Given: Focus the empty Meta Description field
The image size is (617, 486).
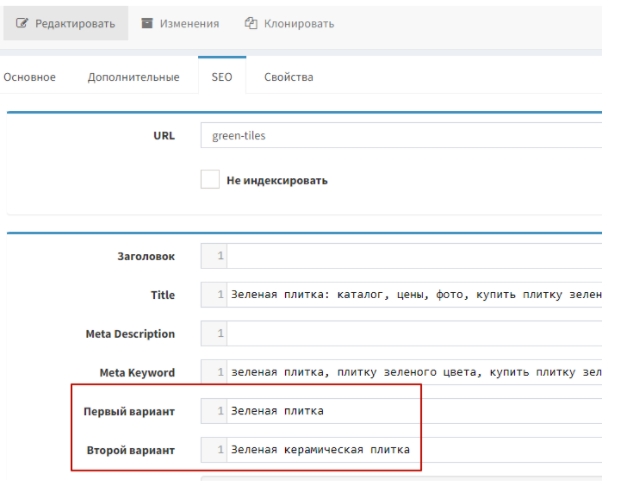Looking at the screenshot, I should (410, 333).
